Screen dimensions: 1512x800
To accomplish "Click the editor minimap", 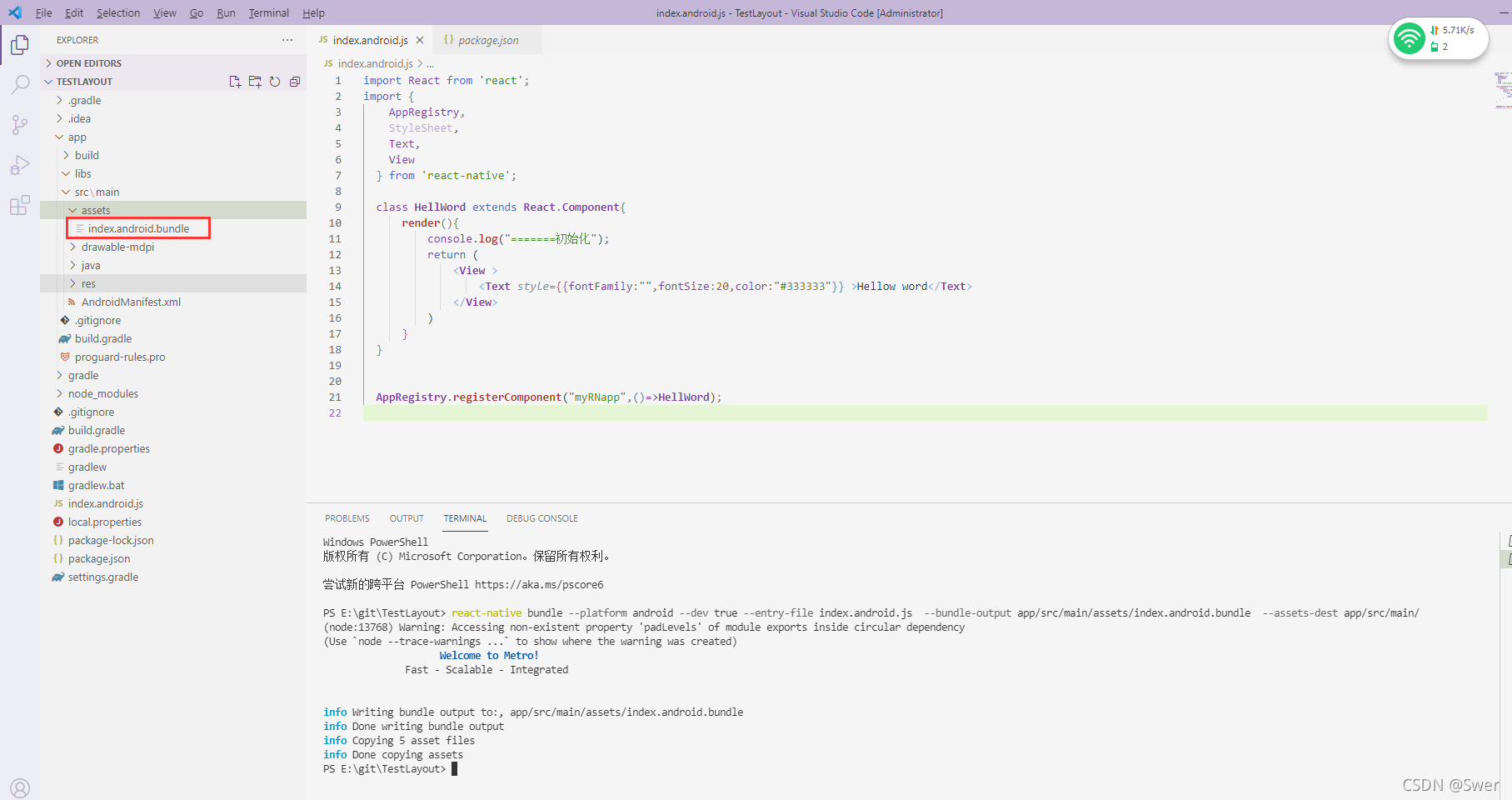I will tap(1502, 90).
